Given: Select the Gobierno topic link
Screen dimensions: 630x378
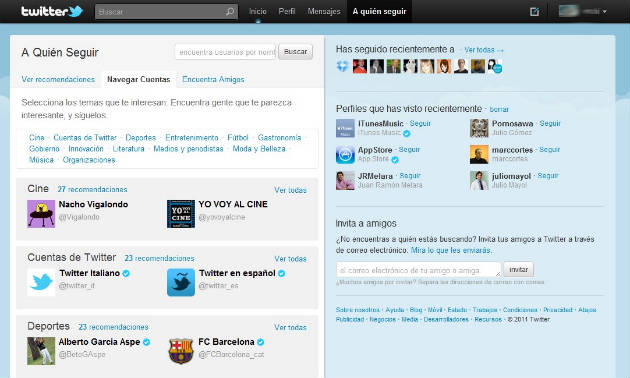Looking at the screenshot, I should pyautogui.click(x=44, y=149).
